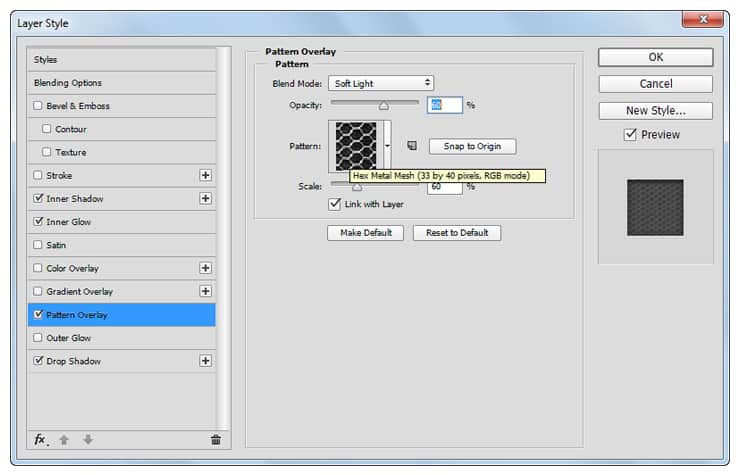Delete effect with trash can icon
Image resolution: width=740 pixels, height=475 pixels.
pyautogui.click(x=216, y=440)
